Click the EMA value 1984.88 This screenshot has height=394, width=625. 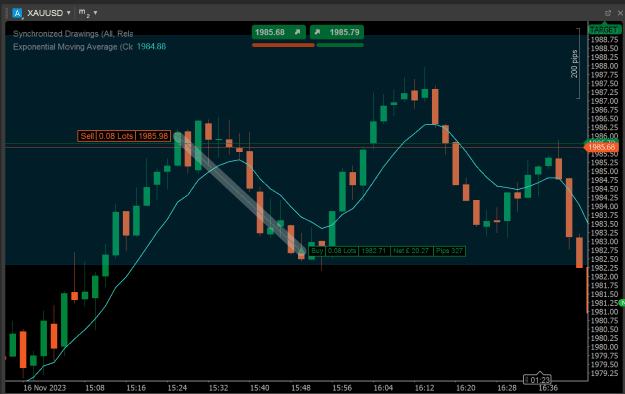pyautogui.click(x=151, y=47)
